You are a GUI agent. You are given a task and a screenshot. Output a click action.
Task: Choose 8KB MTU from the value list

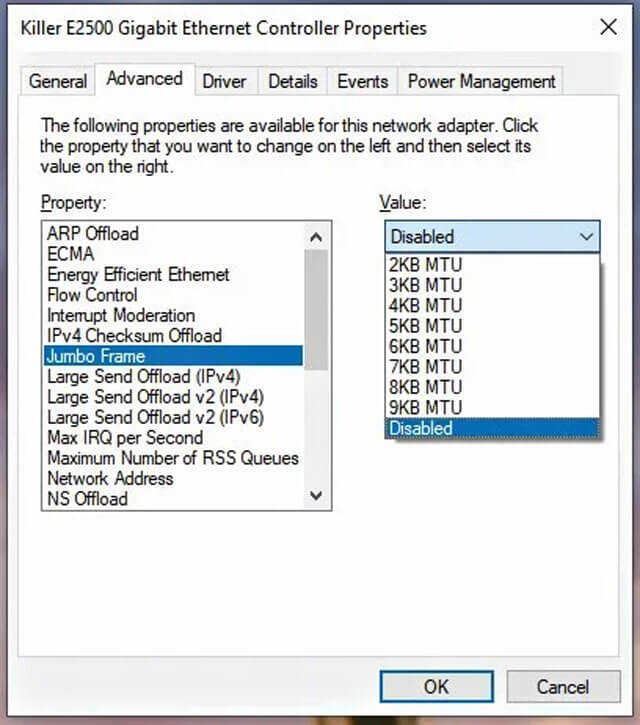(492, 387)
